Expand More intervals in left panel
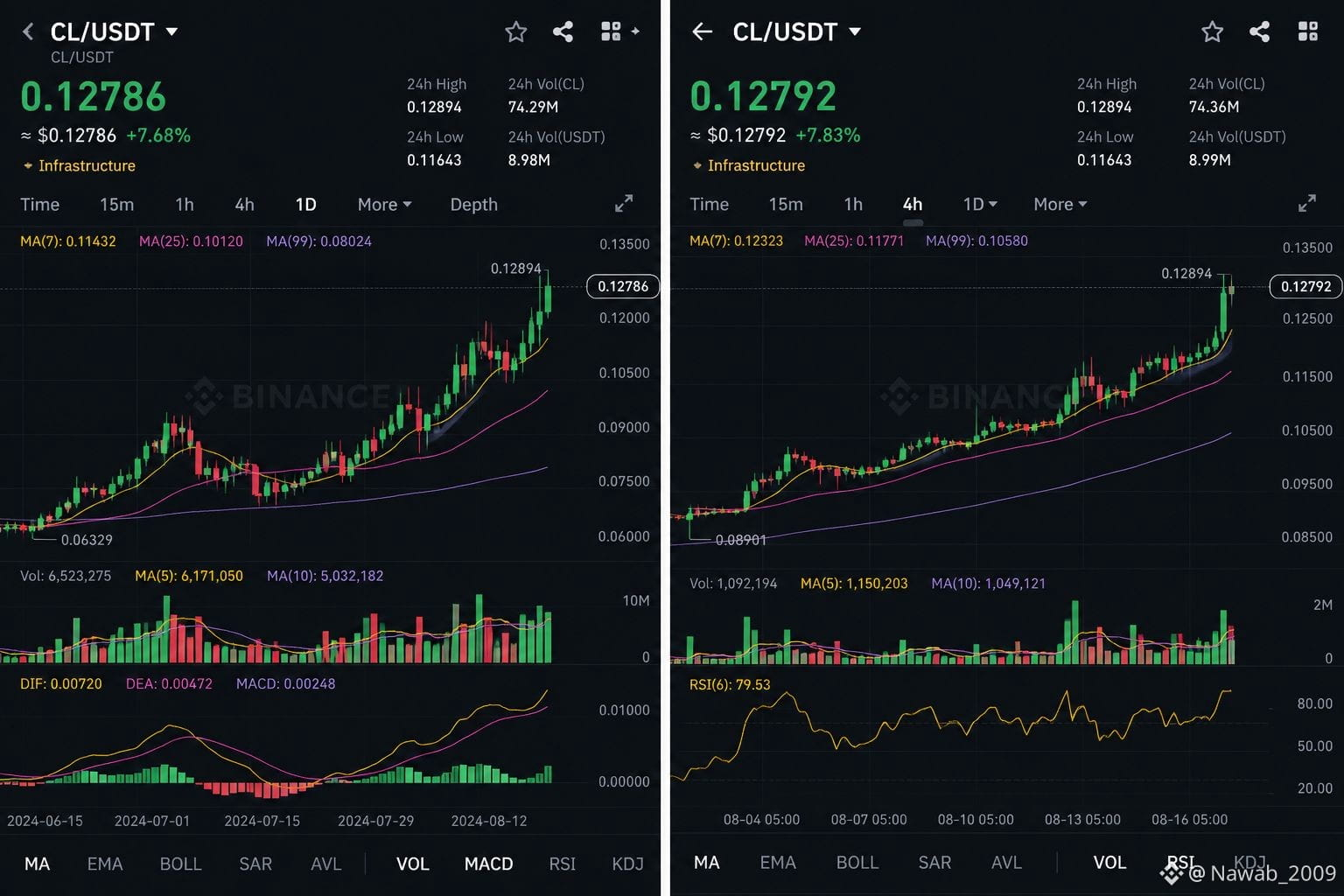 click(384, 204)
